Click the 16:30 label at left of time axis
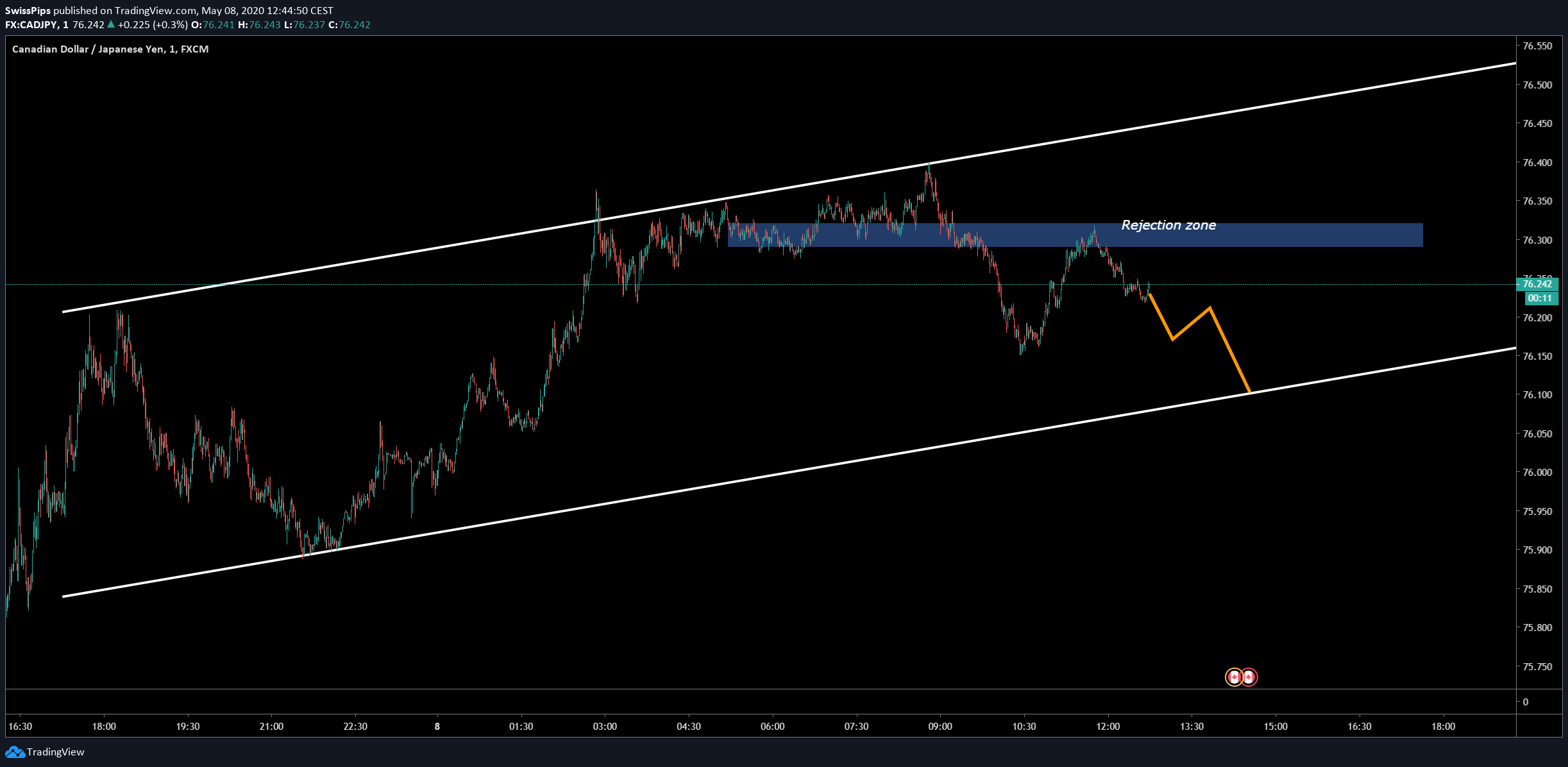The width and height of the screenshot is (1568, 767). pos(20,727)
